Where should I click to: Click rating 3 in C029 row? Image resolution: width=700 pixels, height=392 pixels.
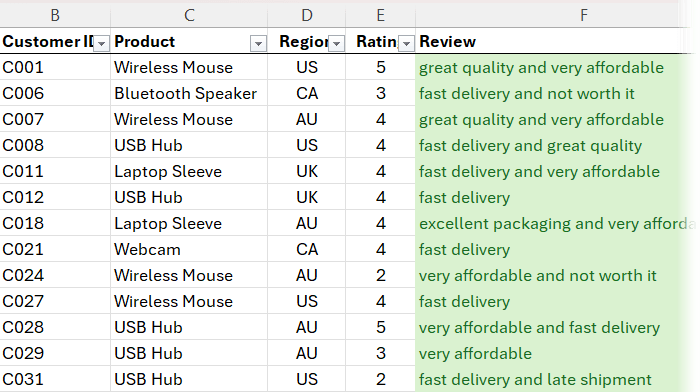(x=380, y=353)
